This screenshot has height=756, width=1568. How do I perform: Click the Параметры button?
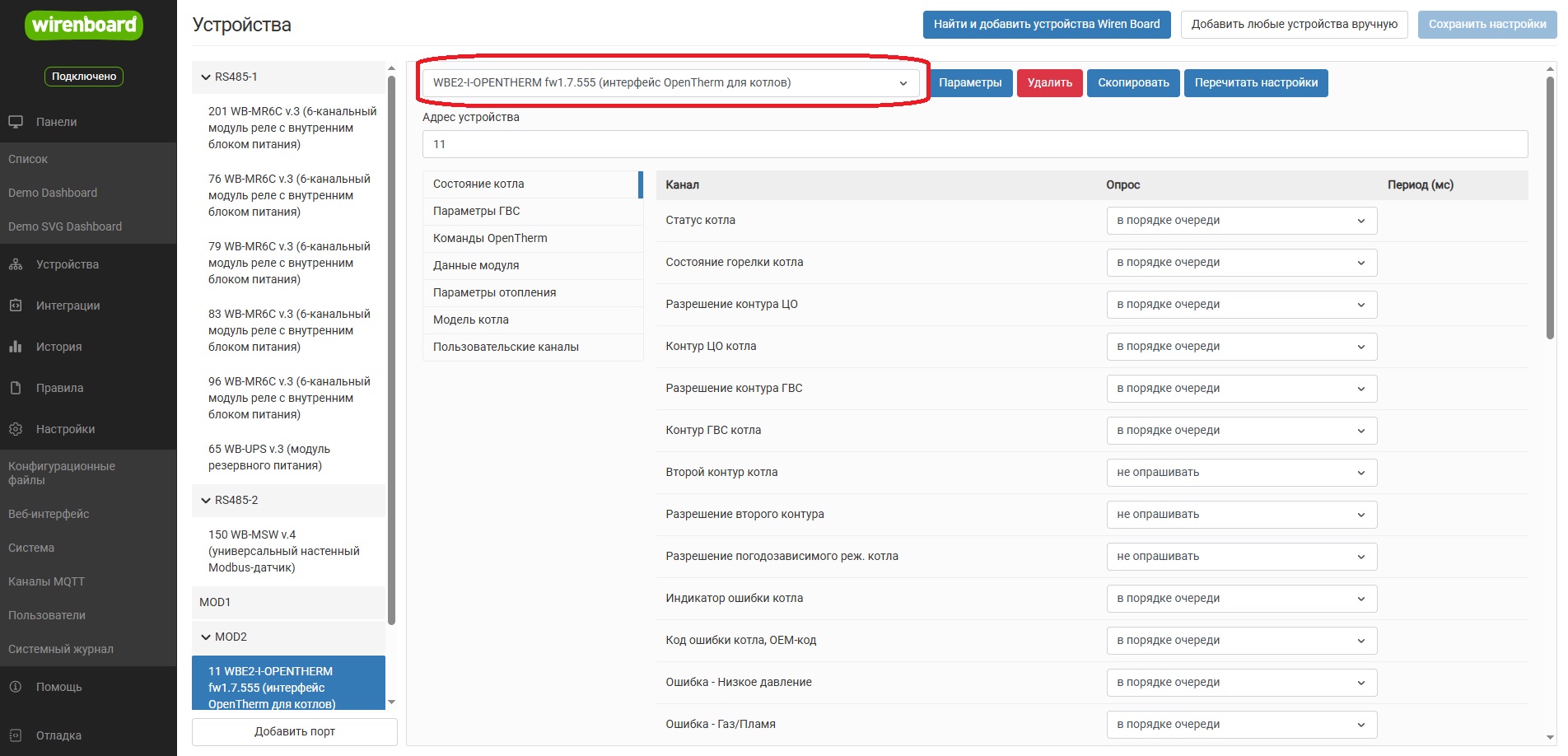click(970, 83)
